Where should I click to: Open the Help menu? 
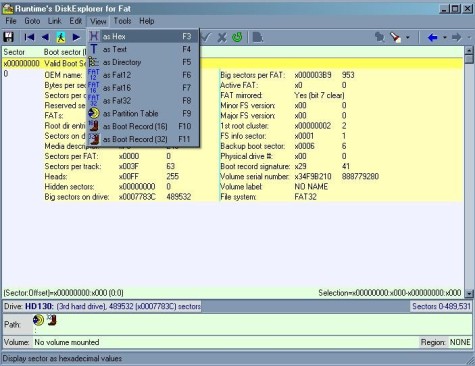click(x=147, y=21)
